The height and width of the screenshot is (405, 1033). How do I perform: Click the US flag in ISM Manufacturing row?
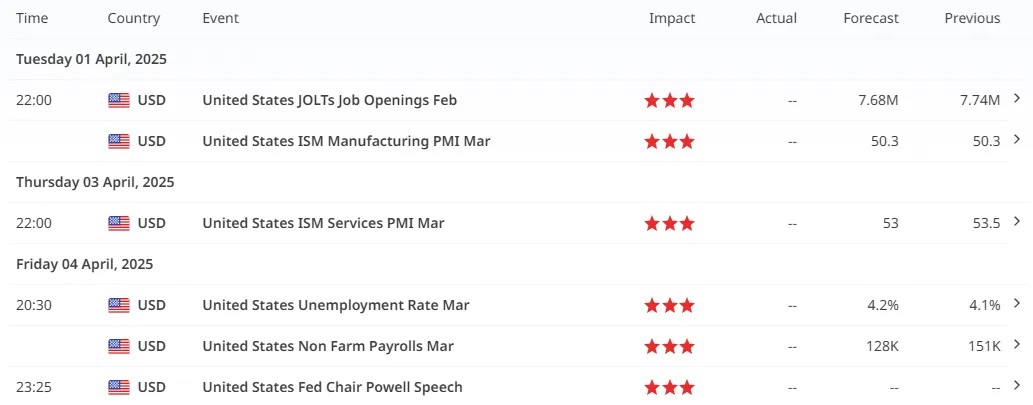[119, 141]
